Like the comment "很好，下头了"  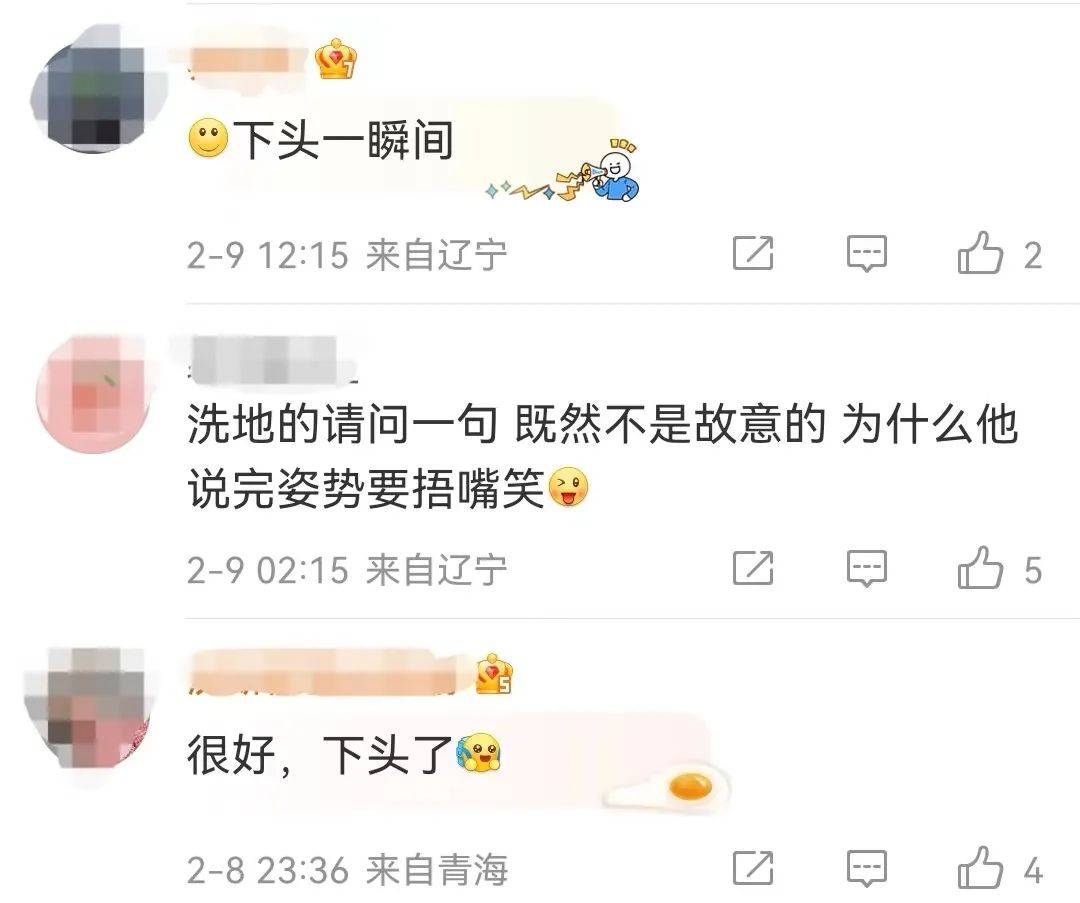tap(980, 868)
